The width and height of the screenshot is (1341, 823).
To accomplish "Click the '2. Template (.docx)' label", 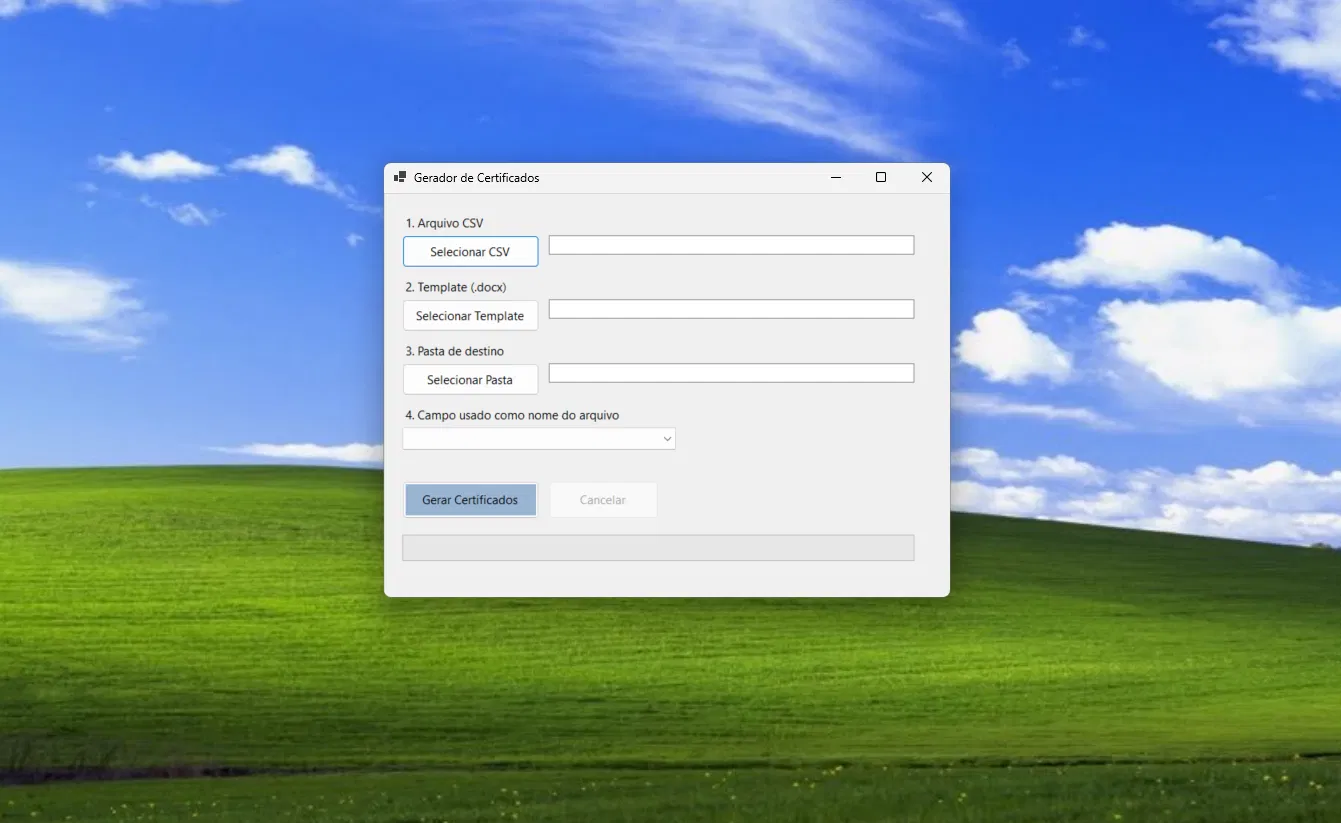I will click(456, 287).
